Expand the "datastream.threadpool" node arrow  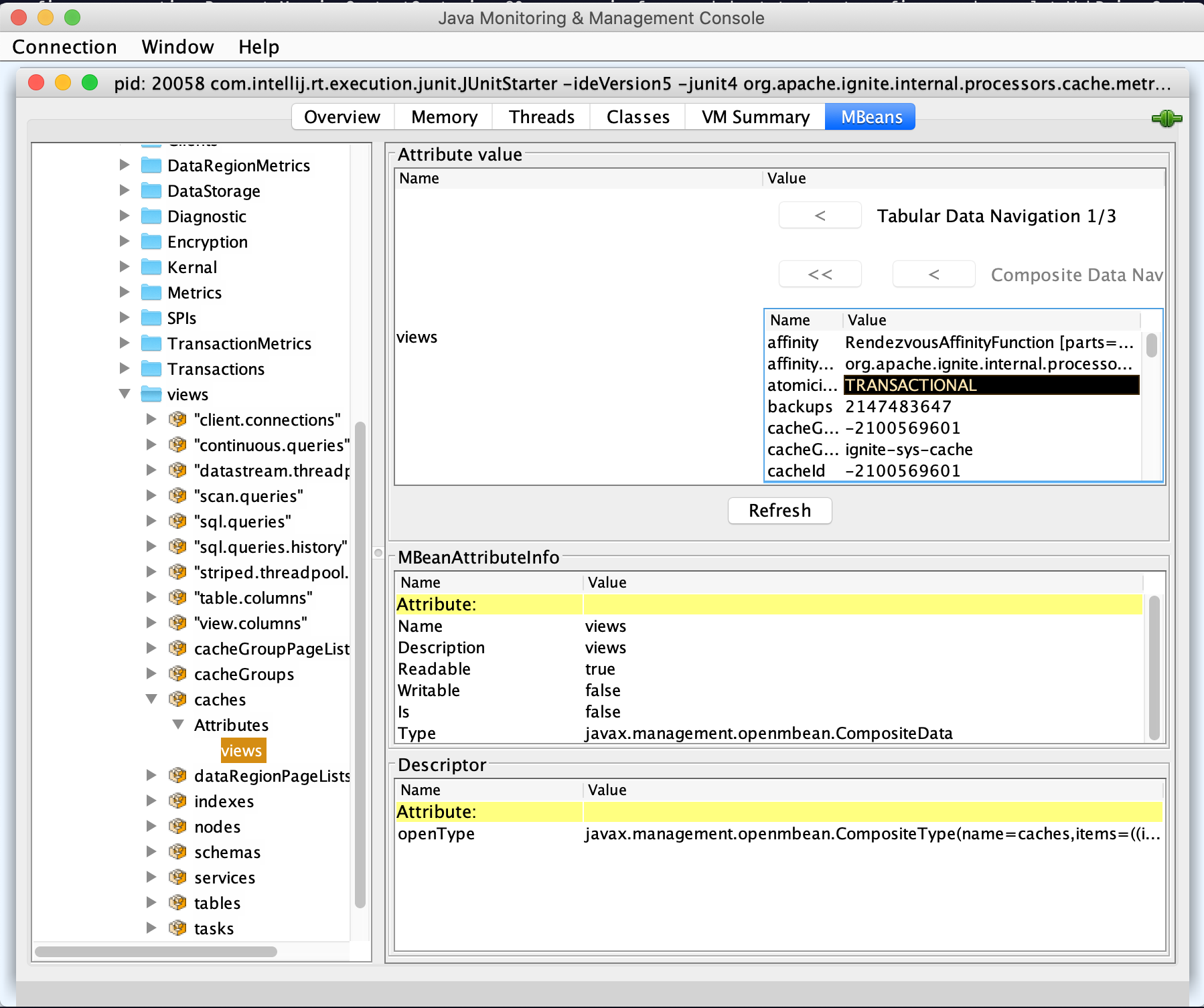[151, 470]
